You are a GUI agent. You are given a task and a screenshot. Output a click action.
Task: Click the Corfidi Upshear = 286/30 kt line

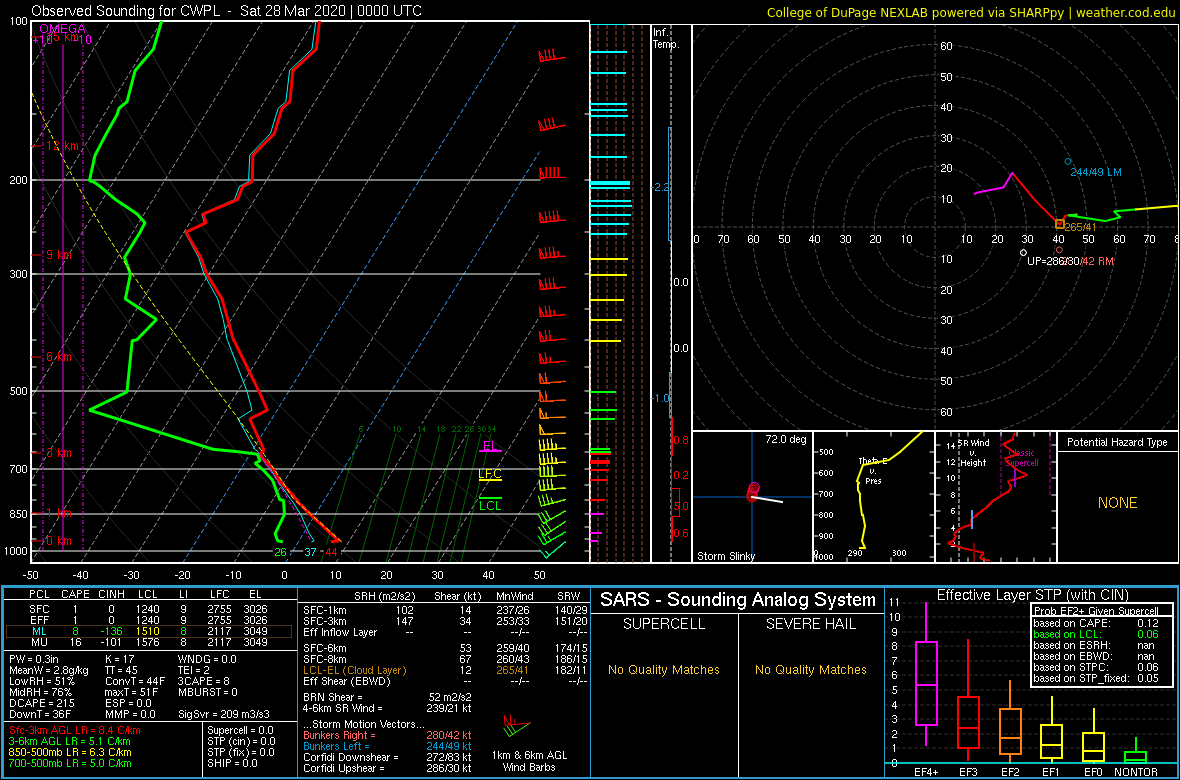pos(387,768)
